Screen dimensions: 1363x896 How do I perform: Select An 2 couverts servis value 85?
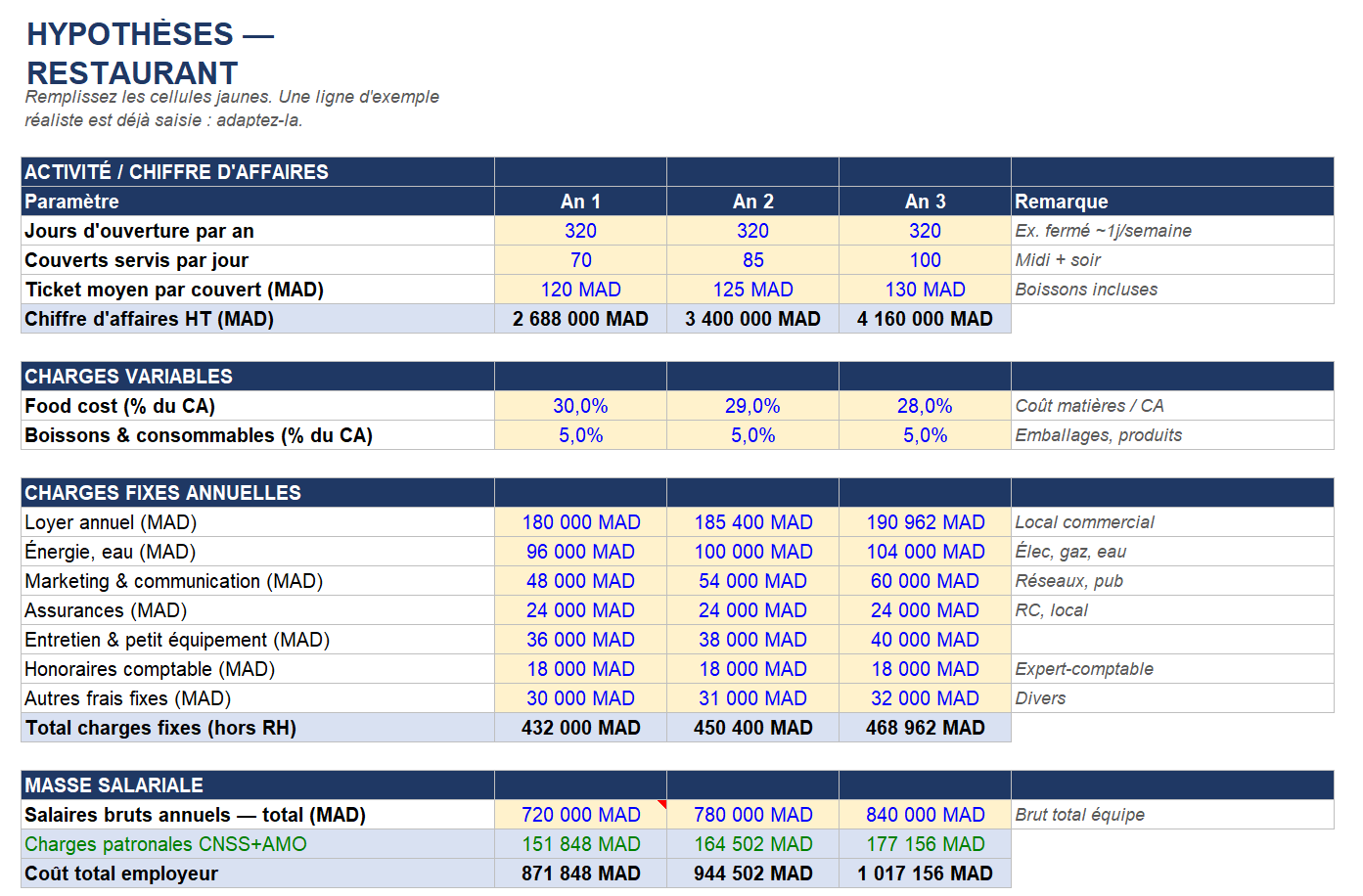coord(752,260)
